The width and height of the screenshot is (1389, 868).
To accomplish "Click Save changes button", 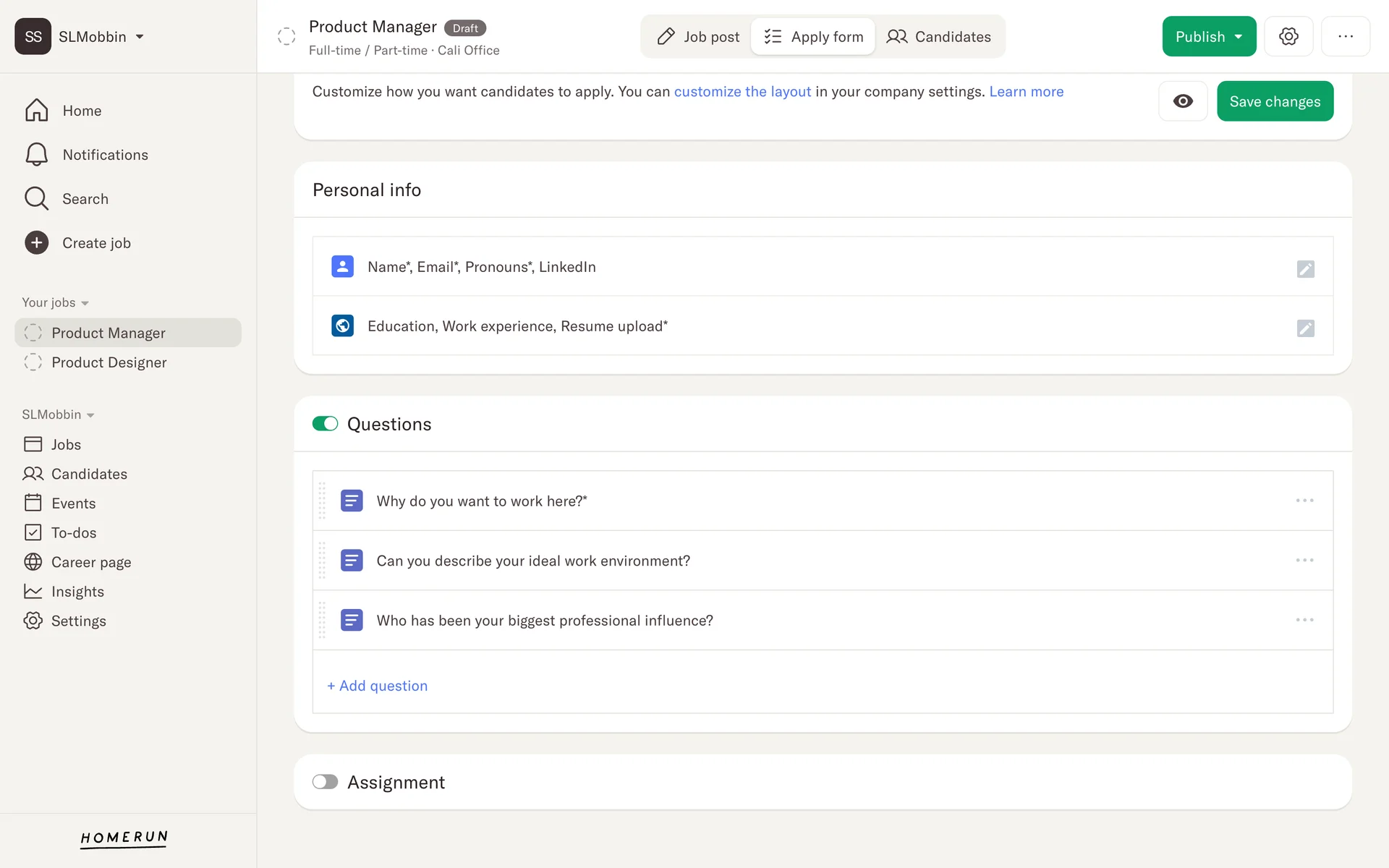I will (x=1275, y=101).
